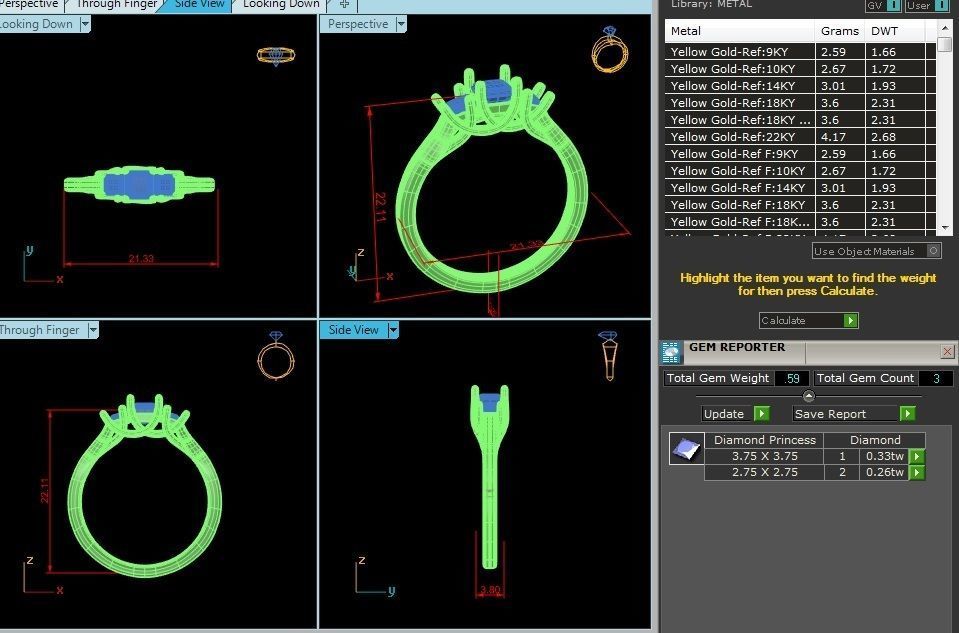Open the Through Finger viewport dropdown arrow

coord(93,330)
